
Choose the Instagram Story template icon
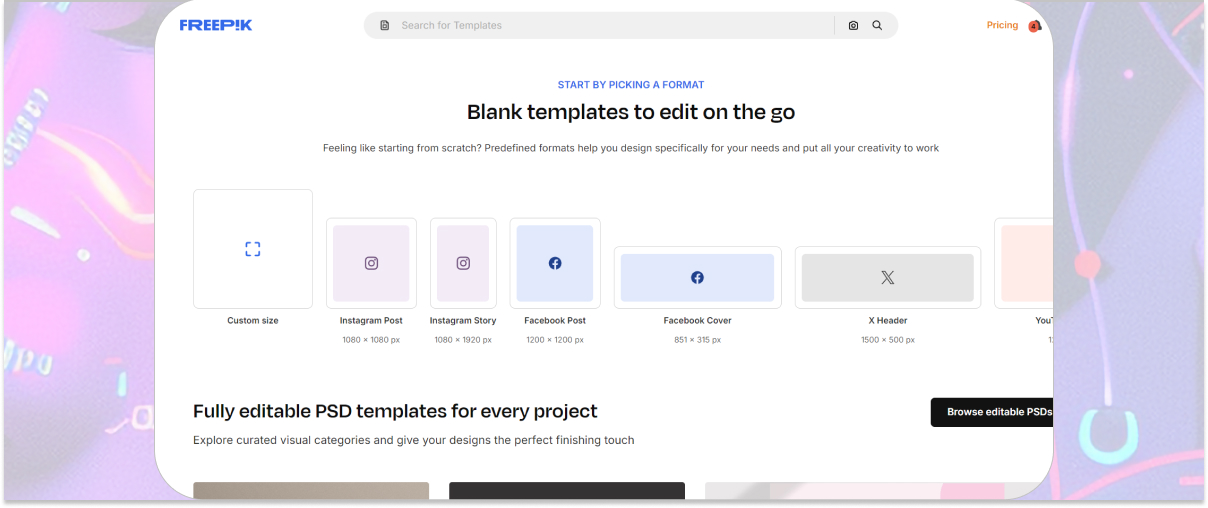[463, 263]
